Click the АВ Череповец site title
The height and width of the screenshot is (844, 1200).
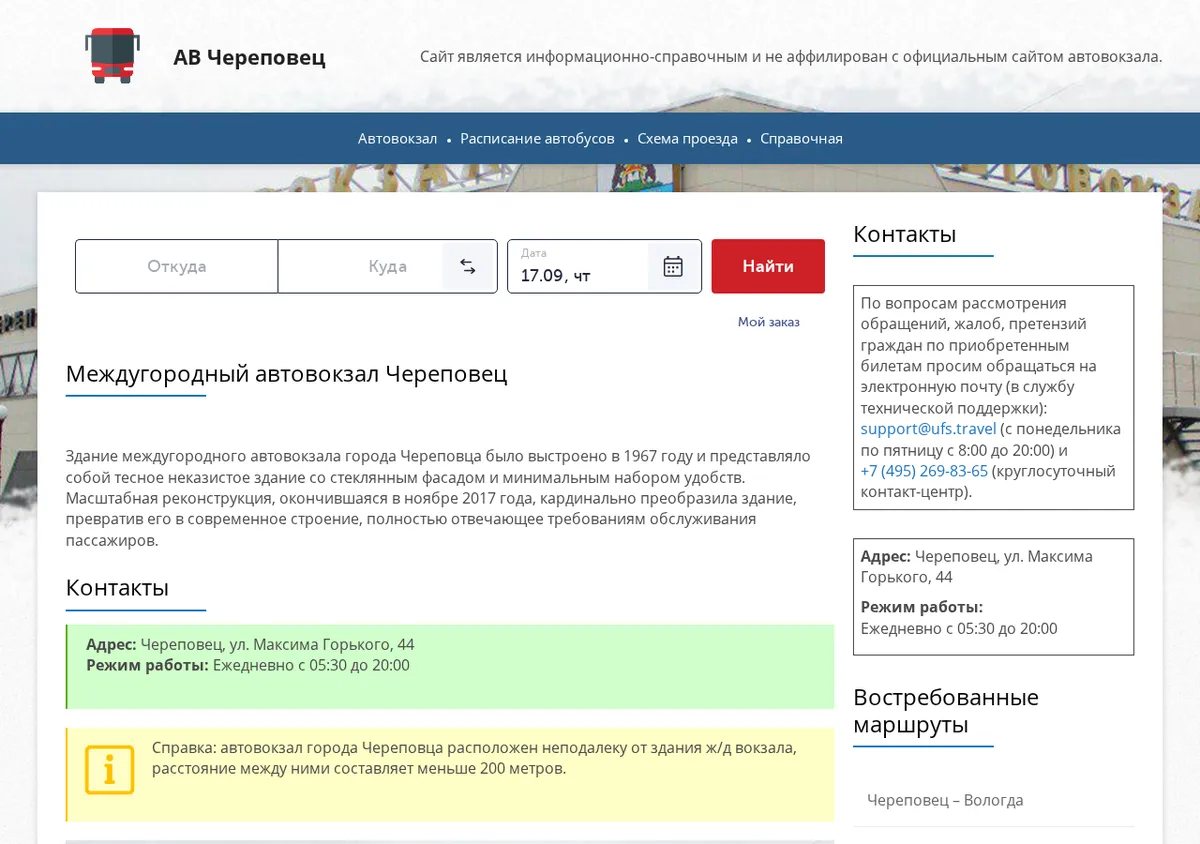[249, 57]
